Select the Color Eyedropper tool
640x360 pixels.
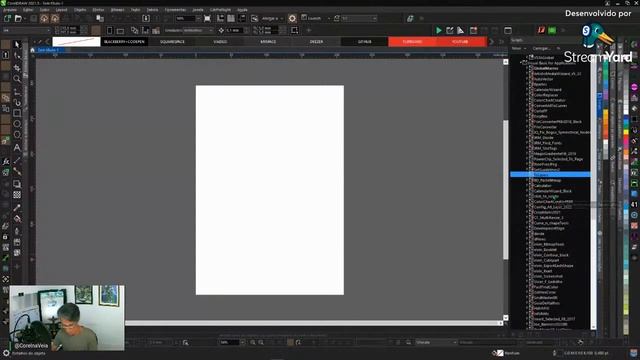pyautogui.click(x=17, y=207)
